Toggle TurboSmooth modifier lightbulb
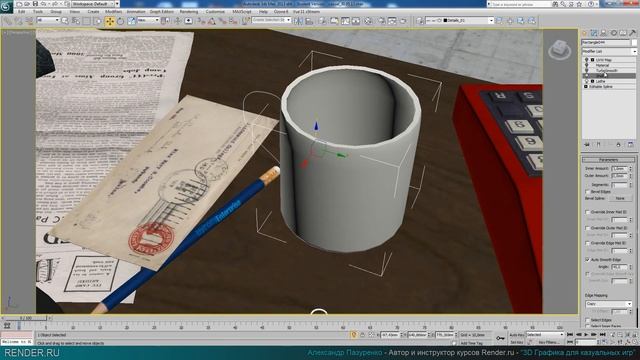Screen dimensions: 640x360 587,70
